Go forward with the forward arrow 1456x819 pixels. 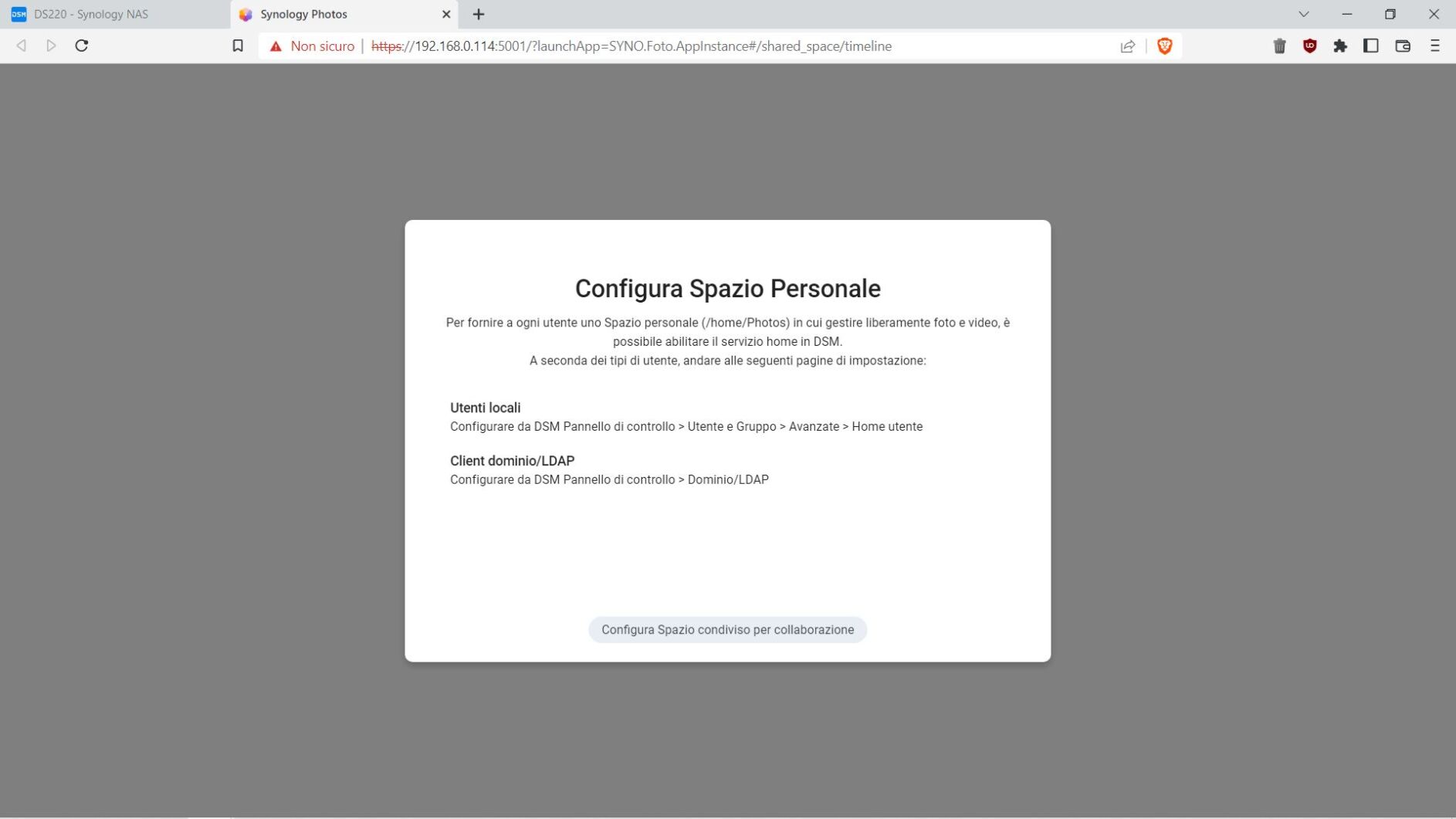click(x=51, y=46)
